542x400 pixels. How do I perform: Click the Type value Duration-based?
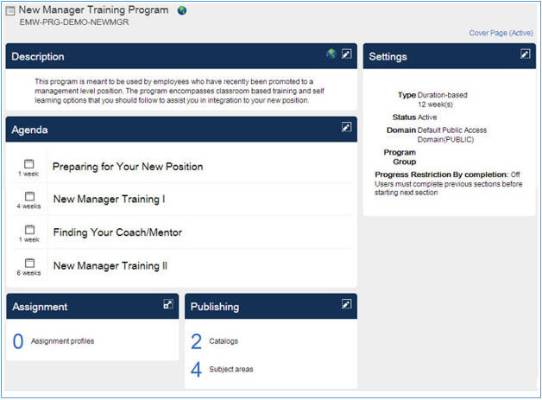[442, 95]
